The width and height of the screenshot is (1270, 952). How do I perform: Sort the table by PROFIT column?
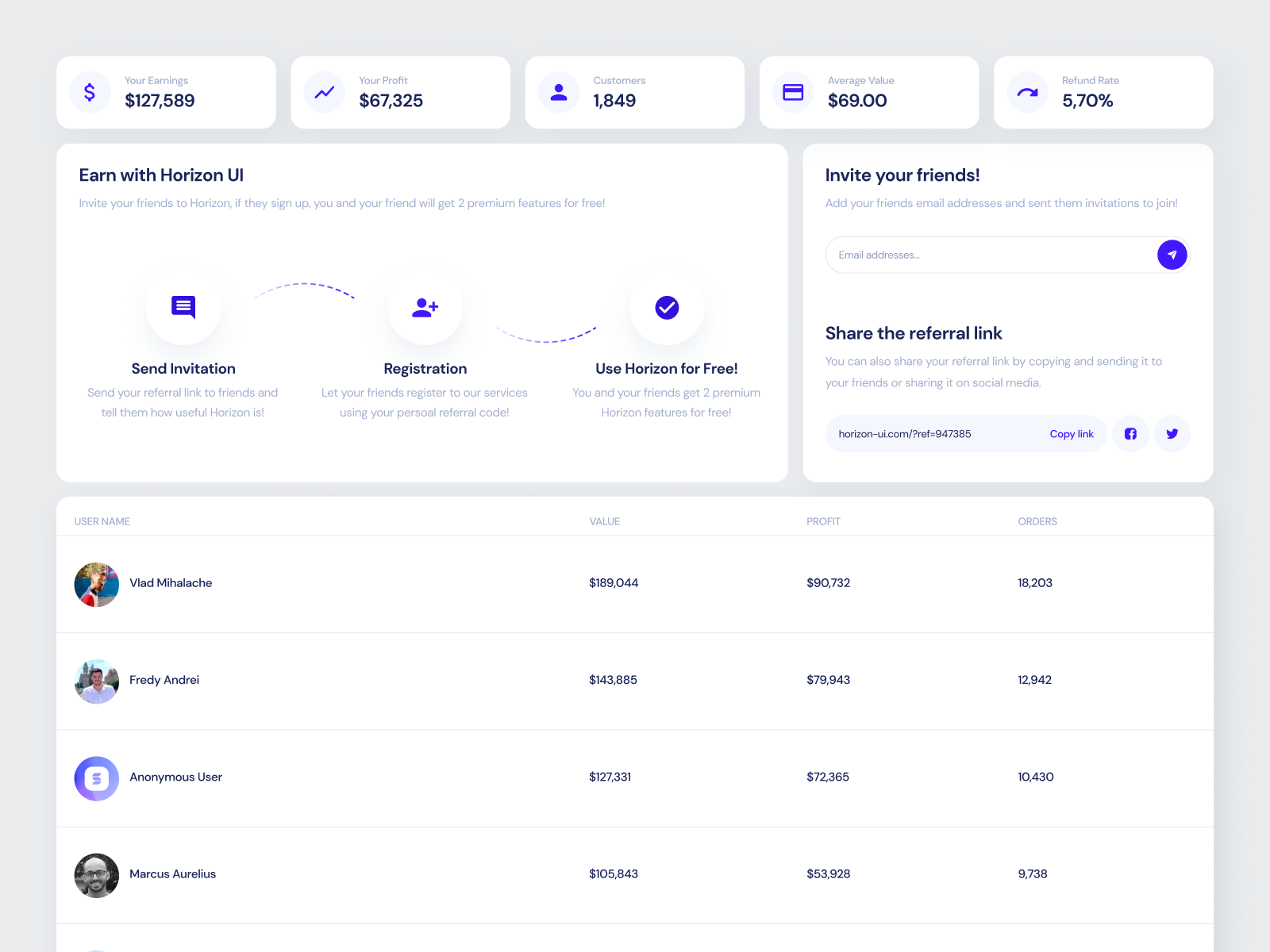[823, 521]
